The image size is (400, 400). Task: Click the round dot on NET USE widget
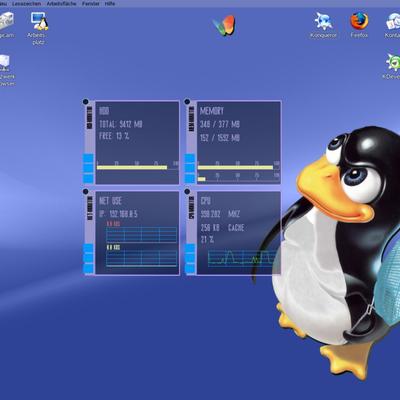click(x=86, y=192)
